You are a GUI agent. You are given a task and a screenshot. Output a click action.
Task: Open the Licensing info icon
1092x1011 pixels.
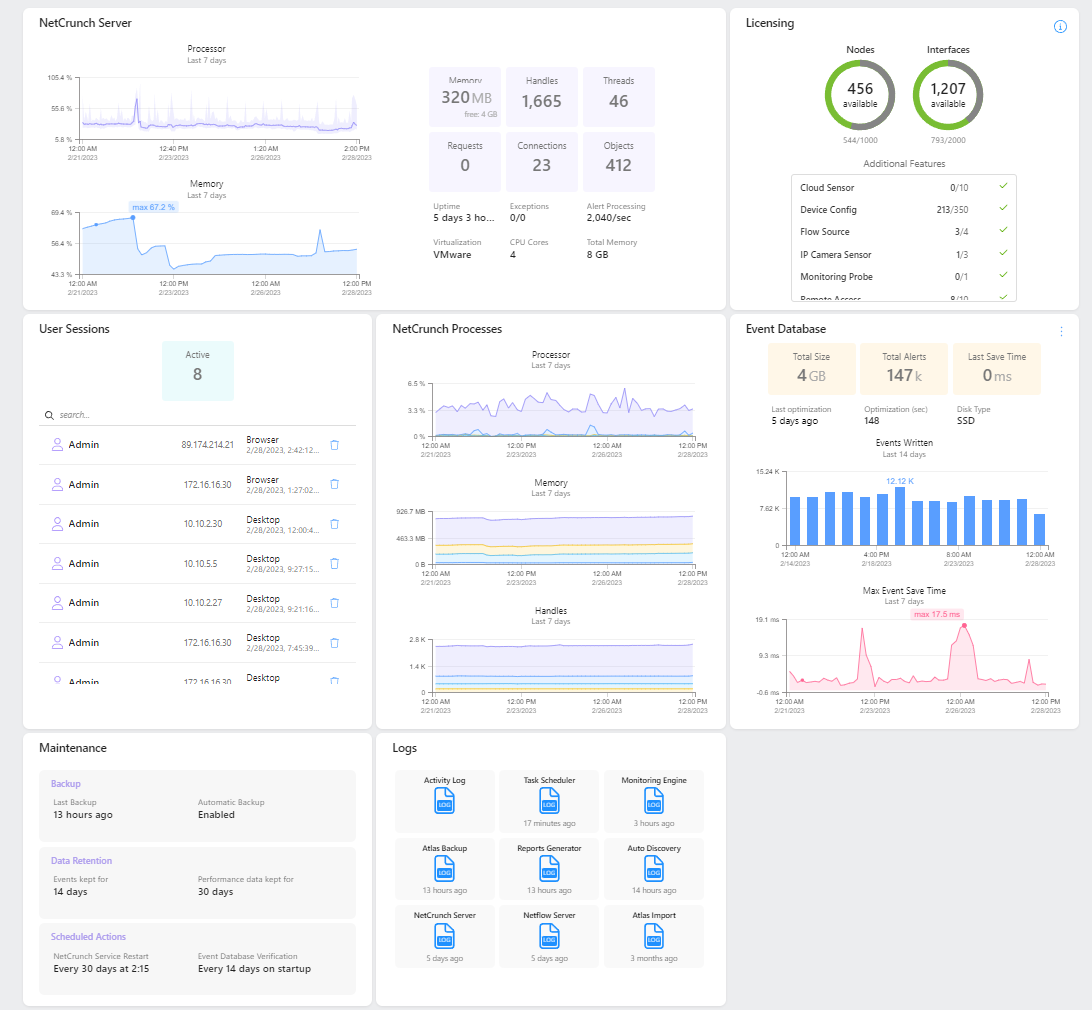1060,26
